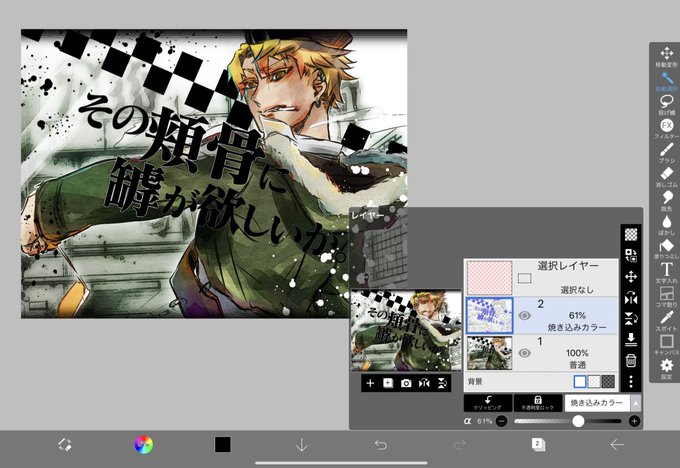
Task: Delete the layer with the trash icon
Action: [631, 360]
